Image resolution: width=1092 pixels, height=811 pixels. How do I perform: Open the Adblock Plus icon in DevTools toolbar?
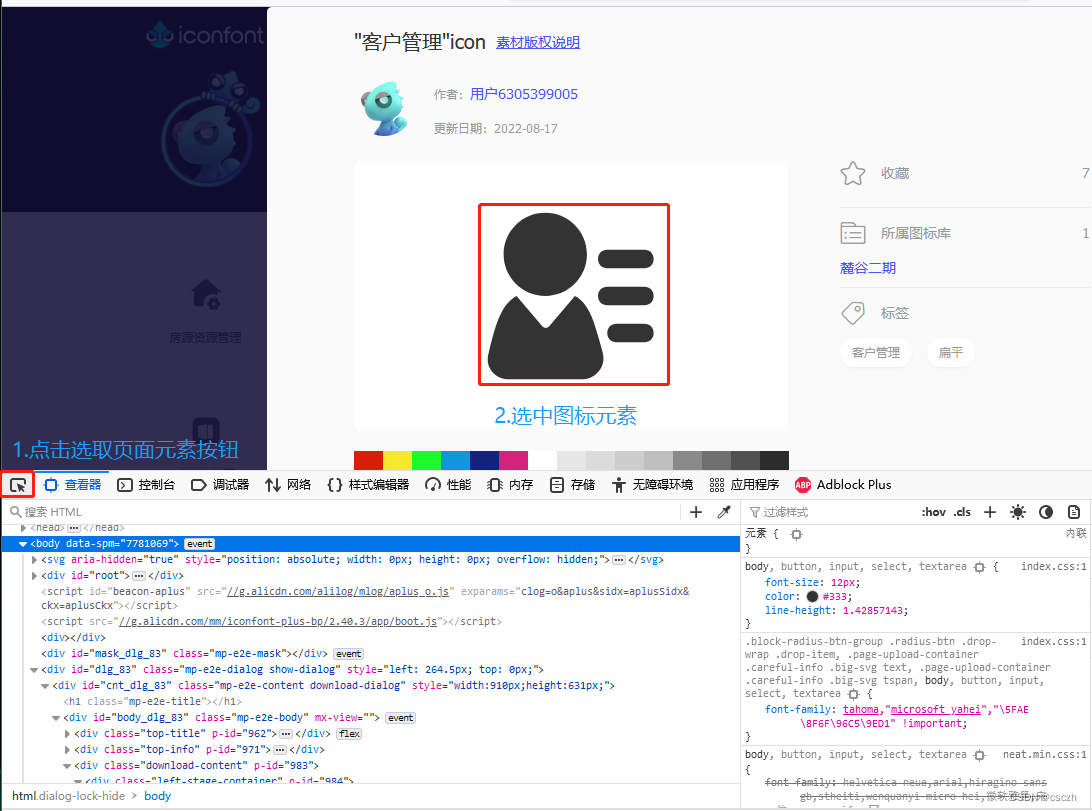coord(802,484)
